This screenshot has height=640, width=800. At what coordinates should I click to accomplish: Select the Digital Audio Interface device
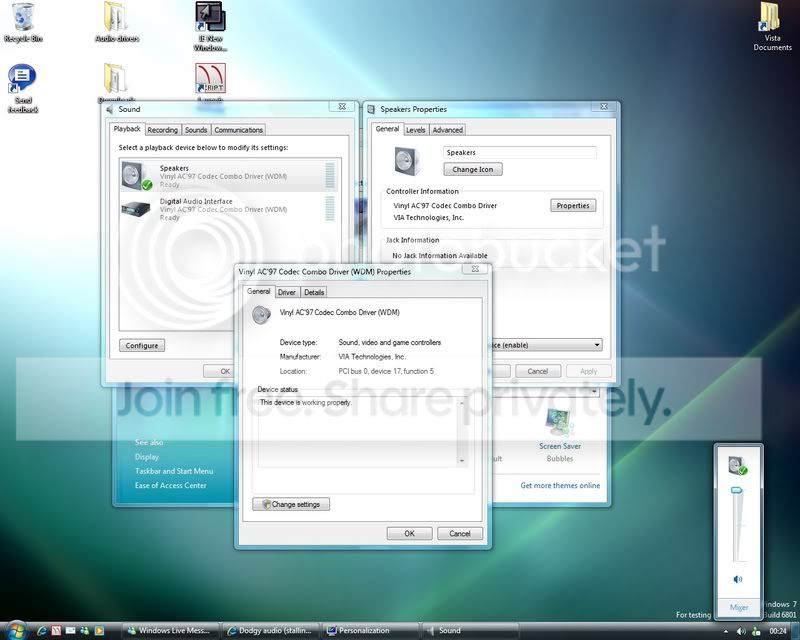point(228,209)
